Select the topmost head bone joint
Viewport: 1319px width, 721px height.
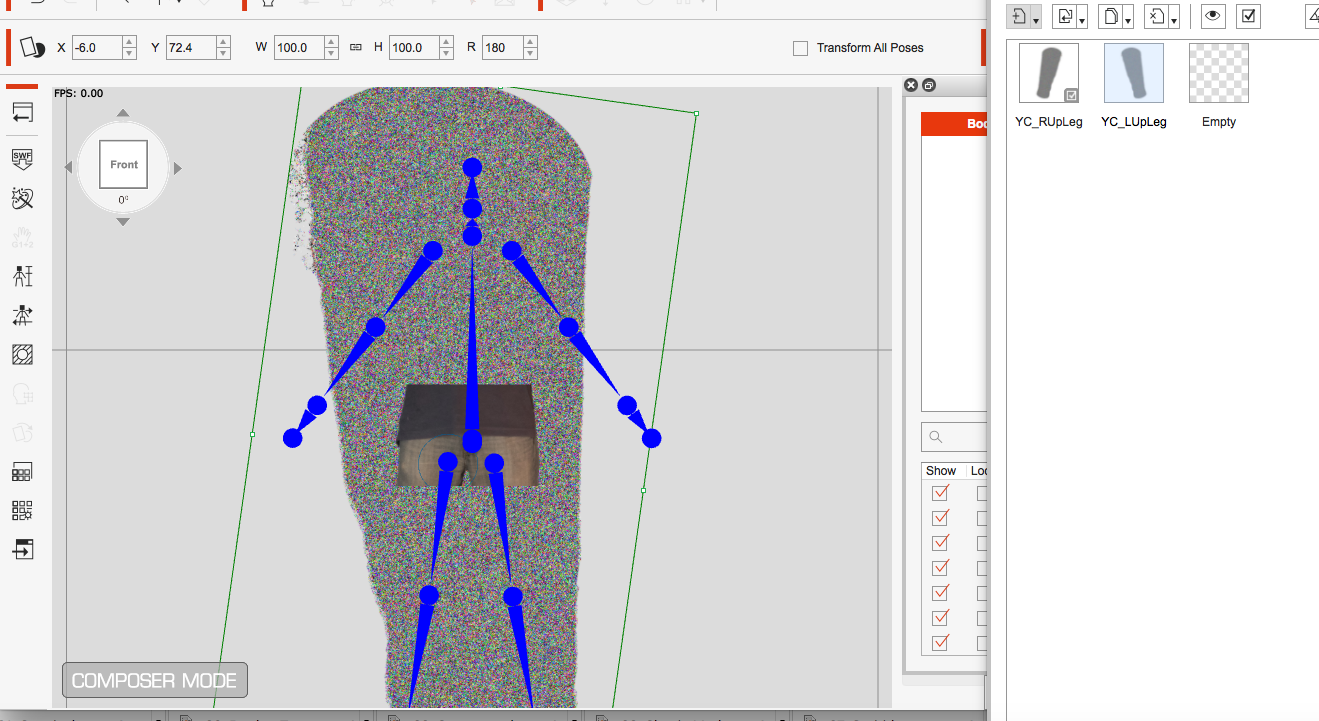[x=473, y=167]
